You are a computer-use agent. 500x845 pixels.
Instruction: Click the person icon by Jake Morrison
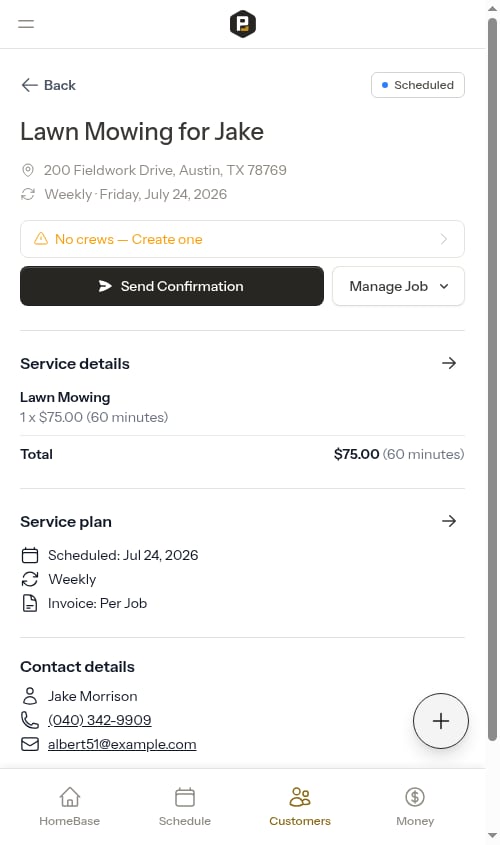pos(30,696)
